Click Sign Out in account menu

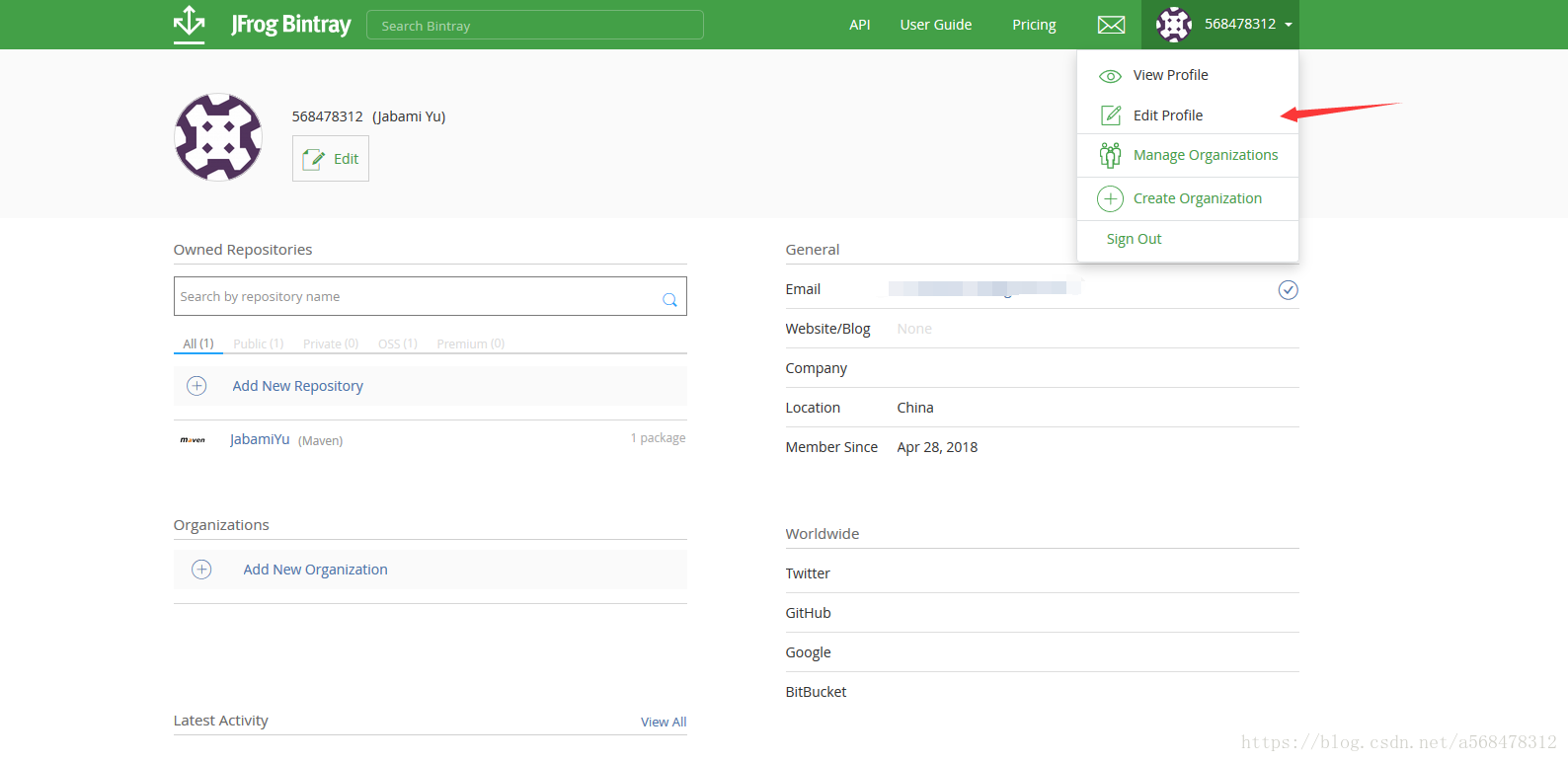(x=1134, y=239)
